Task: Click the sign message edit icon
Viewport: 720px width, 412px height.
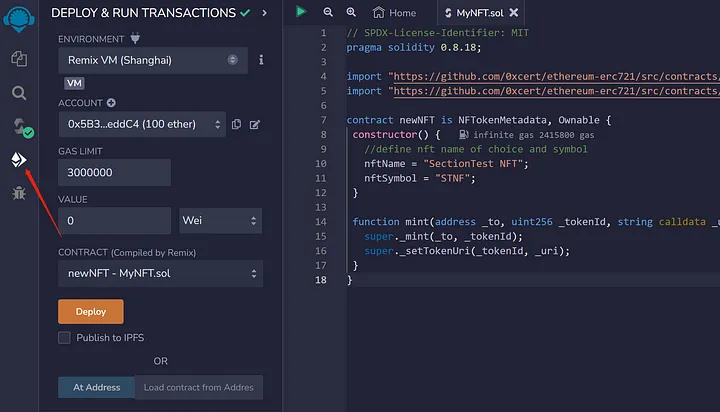Action: (x=255, y=124)
